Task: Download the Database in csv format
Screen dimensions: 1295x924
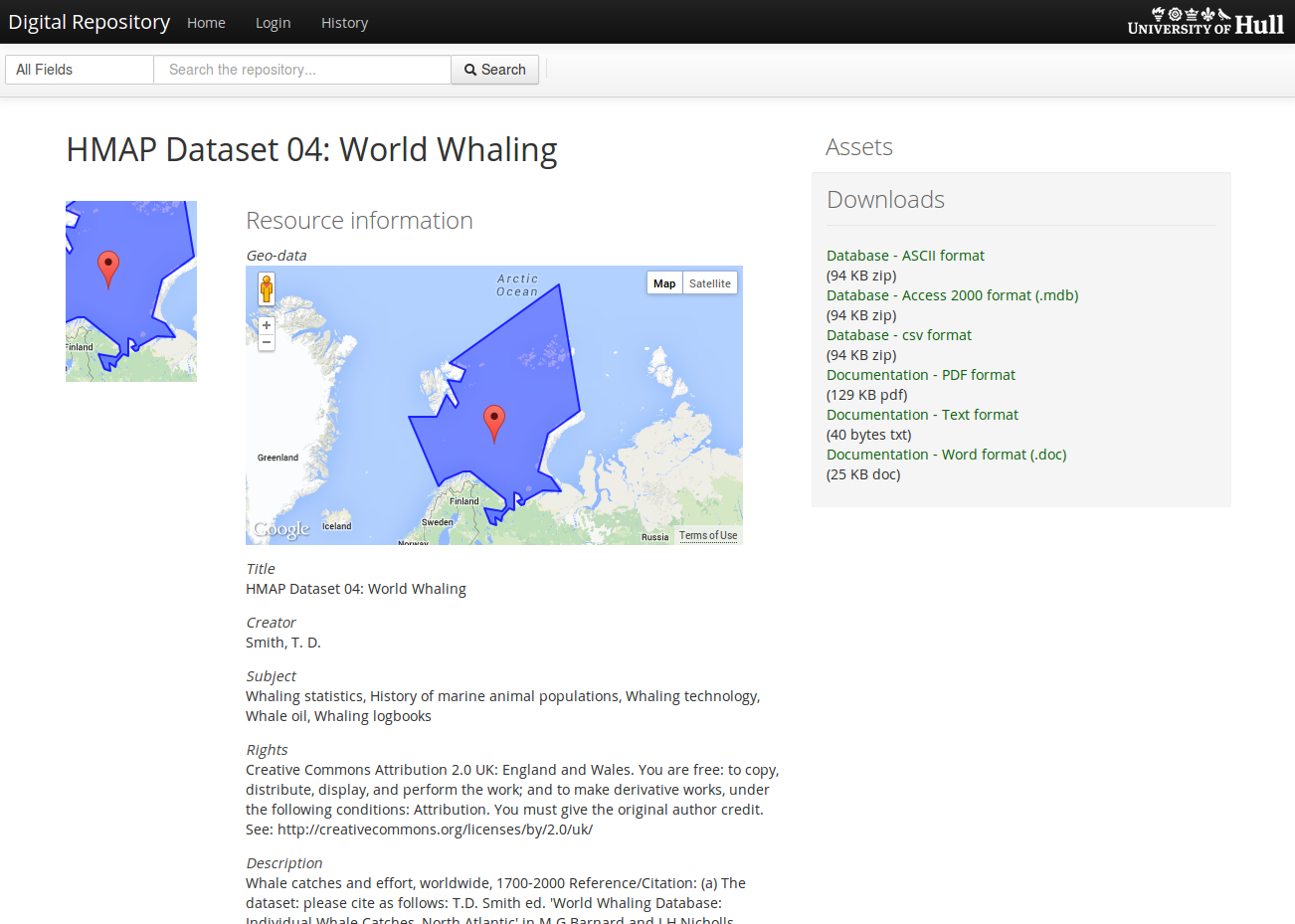Action: 899,334
